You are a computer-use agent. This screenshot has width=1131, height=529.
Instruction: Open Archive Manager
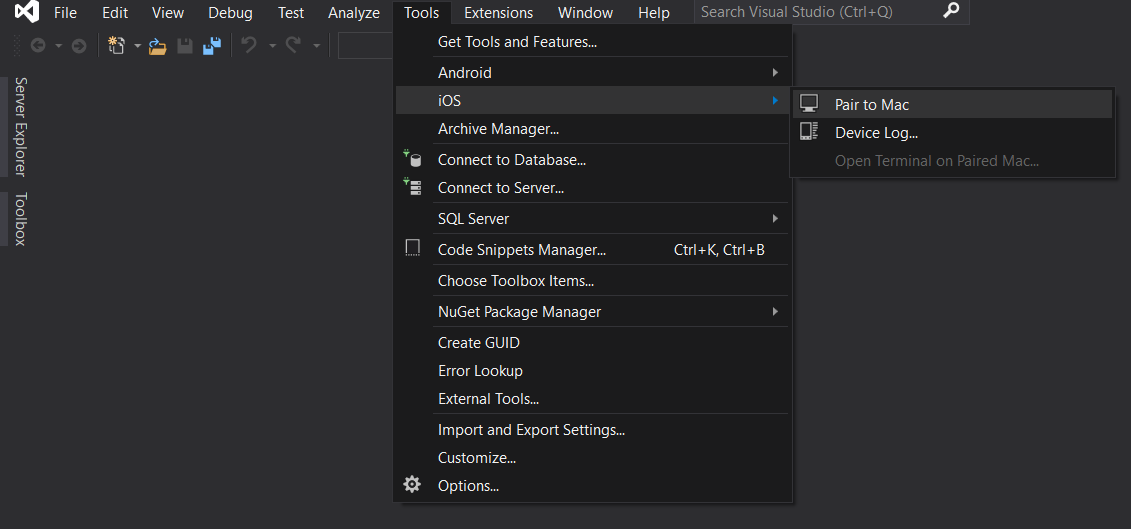[592, 129]
